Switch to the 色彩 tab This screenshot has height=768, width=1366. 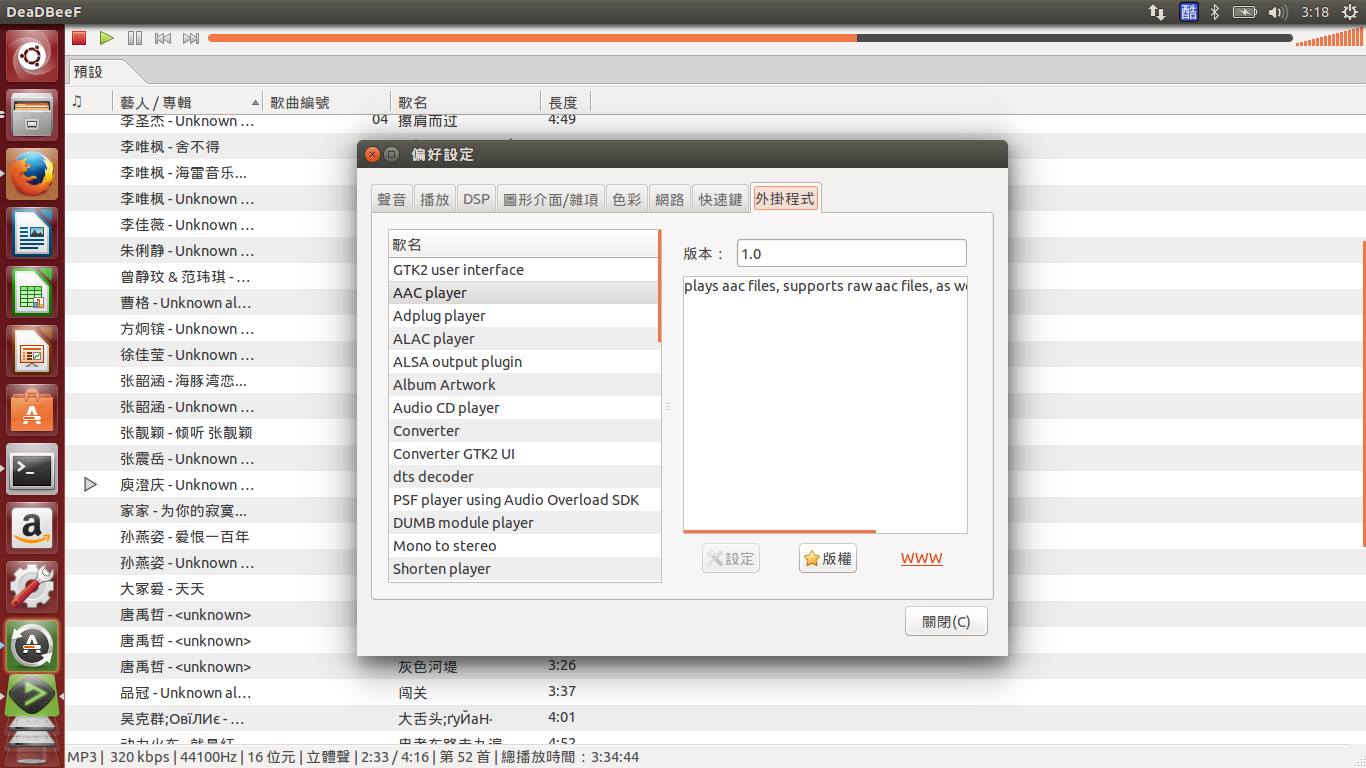(626, 199)
